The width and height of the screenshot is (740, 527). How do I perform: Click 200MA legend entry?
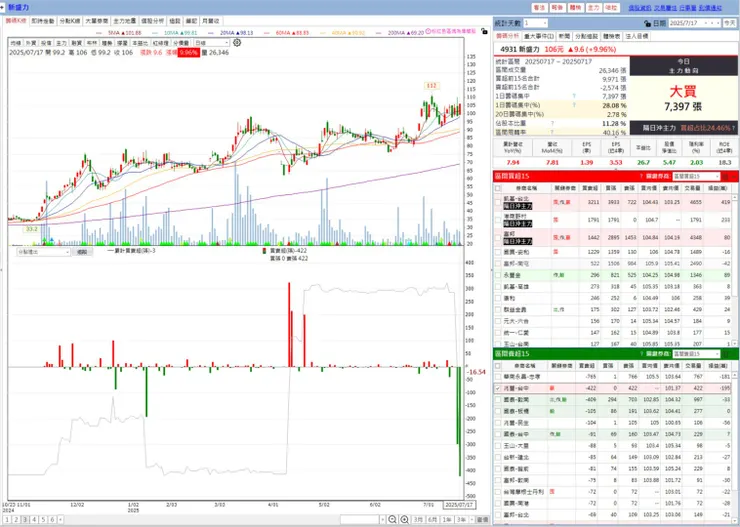pos(400,33)
